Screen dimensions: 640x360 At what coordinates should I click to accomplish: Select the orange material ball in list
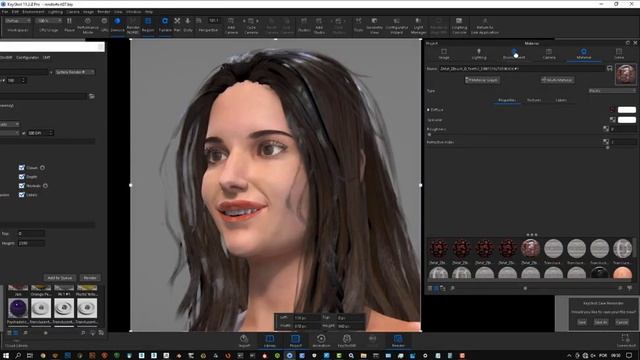pos(622,273)
